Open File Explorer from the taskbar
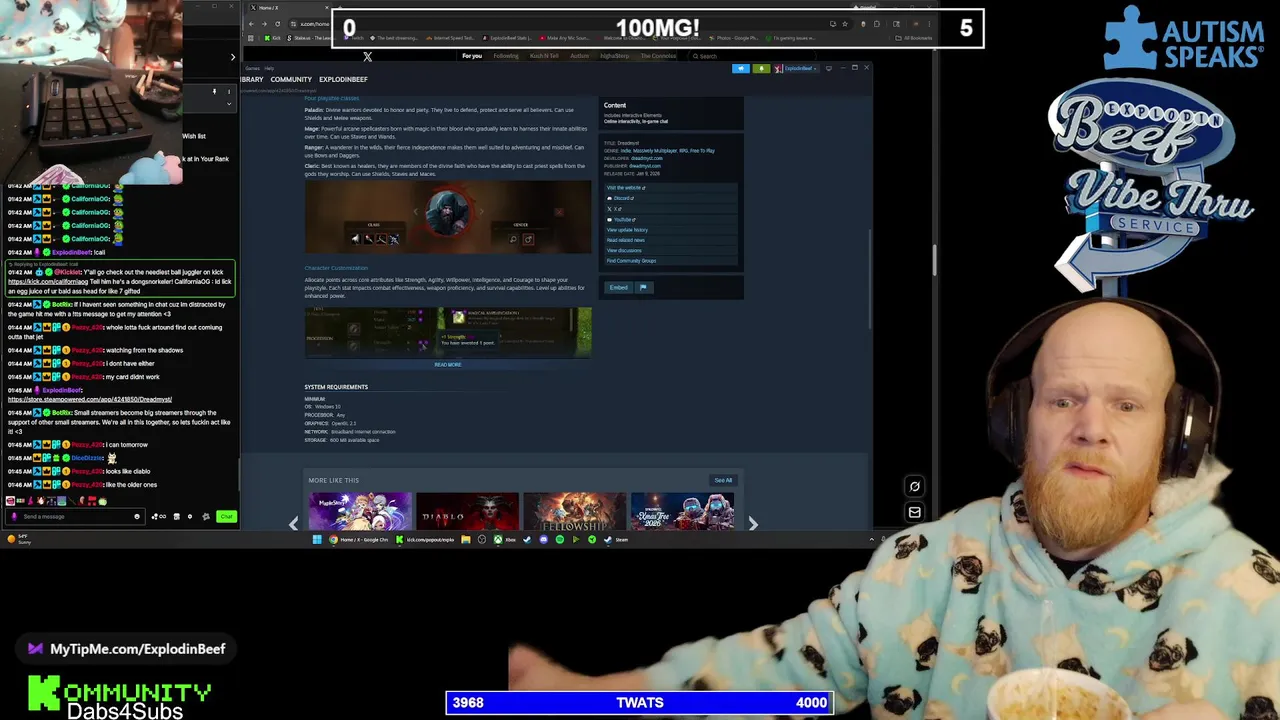Screen dimensions: 1280x720 coord(466,539)
